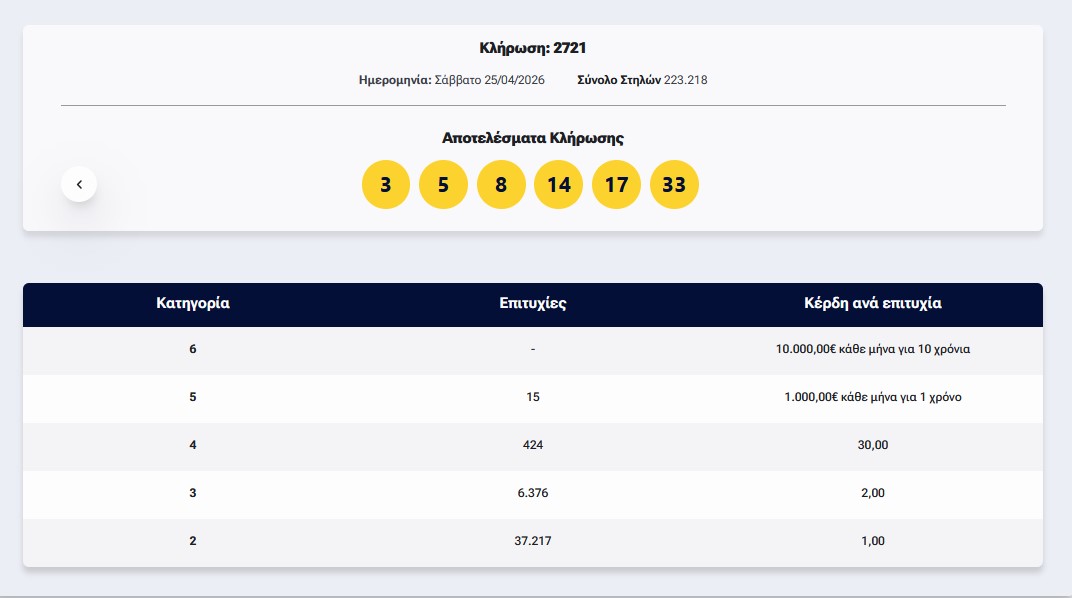
Task: Go to the previous draw with the left chevron
Action: tap(79, 184)
